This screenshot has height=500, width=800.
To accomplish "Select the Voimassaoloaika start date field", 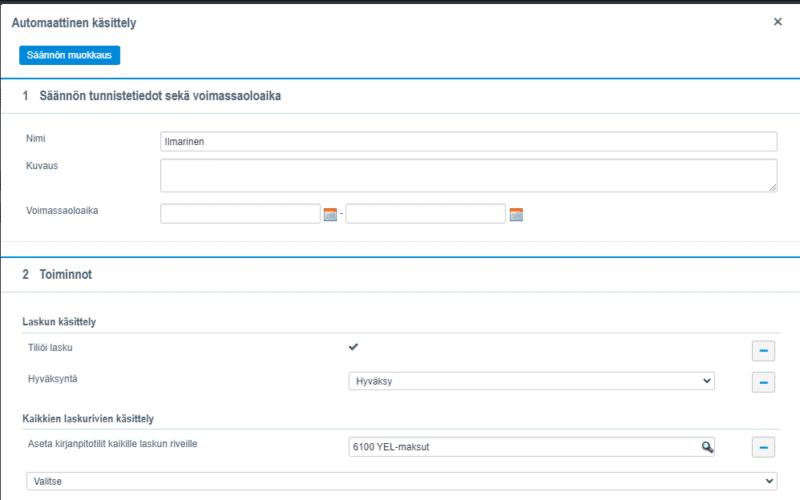I will (x=240, y=213).
